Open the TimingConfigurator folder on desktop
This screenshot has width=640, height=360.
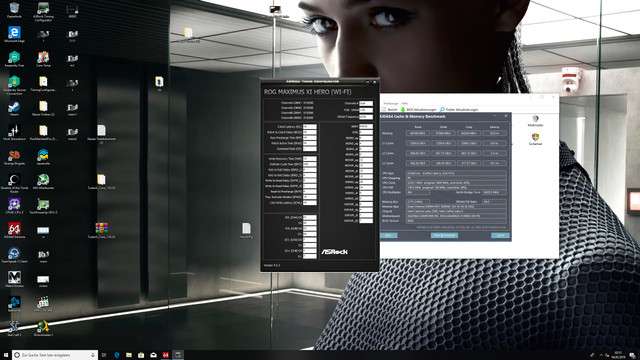pyautogui.click(x=43, y=83)
